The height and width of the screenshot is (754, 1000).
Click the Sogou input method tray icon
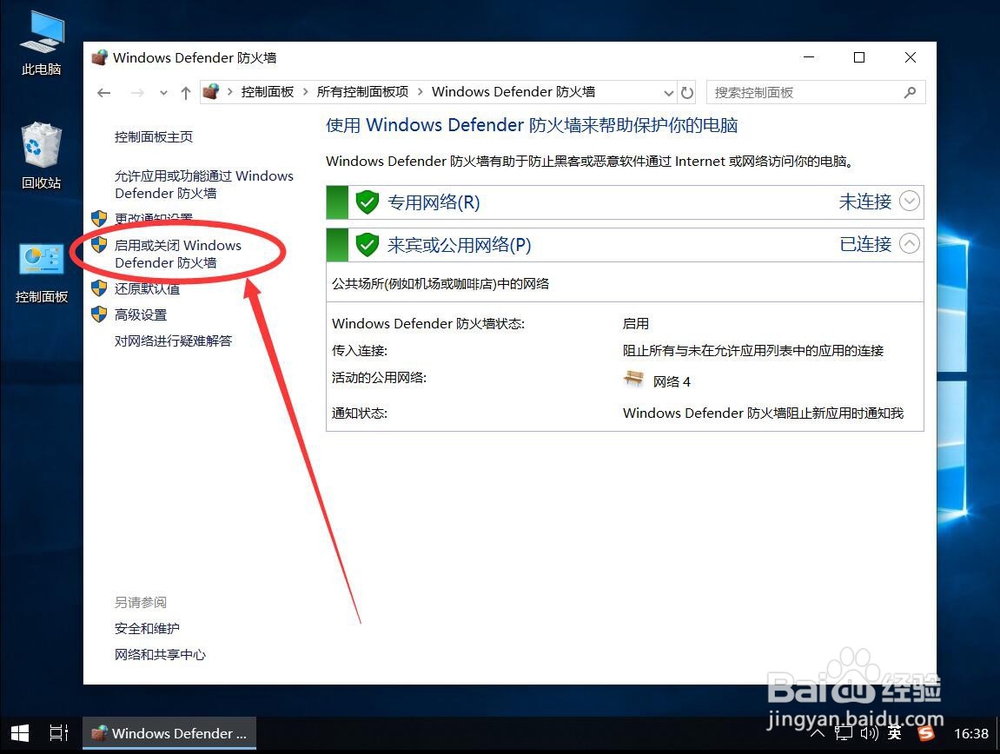click(925, 734)
